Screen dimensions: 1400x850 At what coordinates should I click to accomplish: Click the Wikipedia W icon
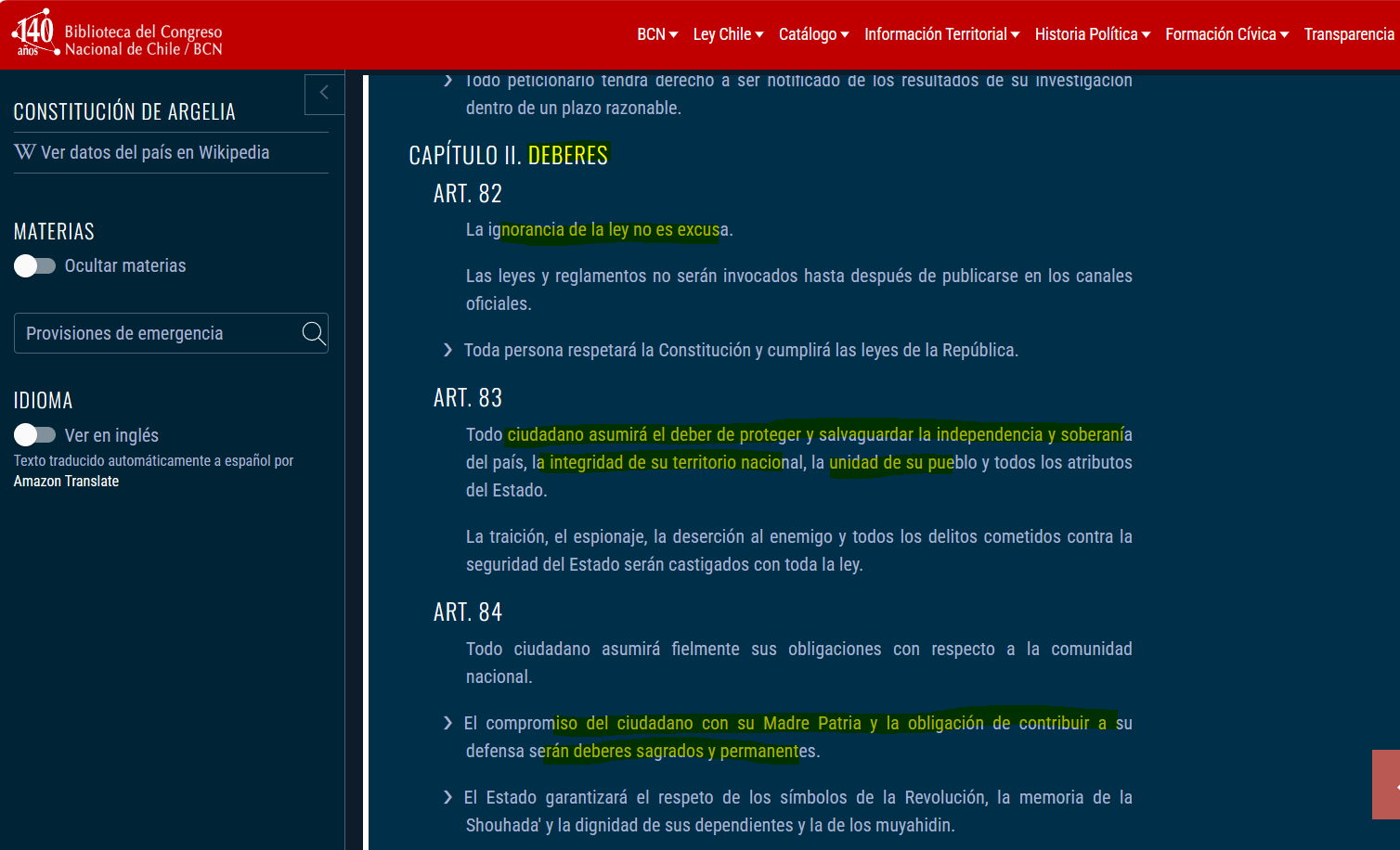click(25, 152)
